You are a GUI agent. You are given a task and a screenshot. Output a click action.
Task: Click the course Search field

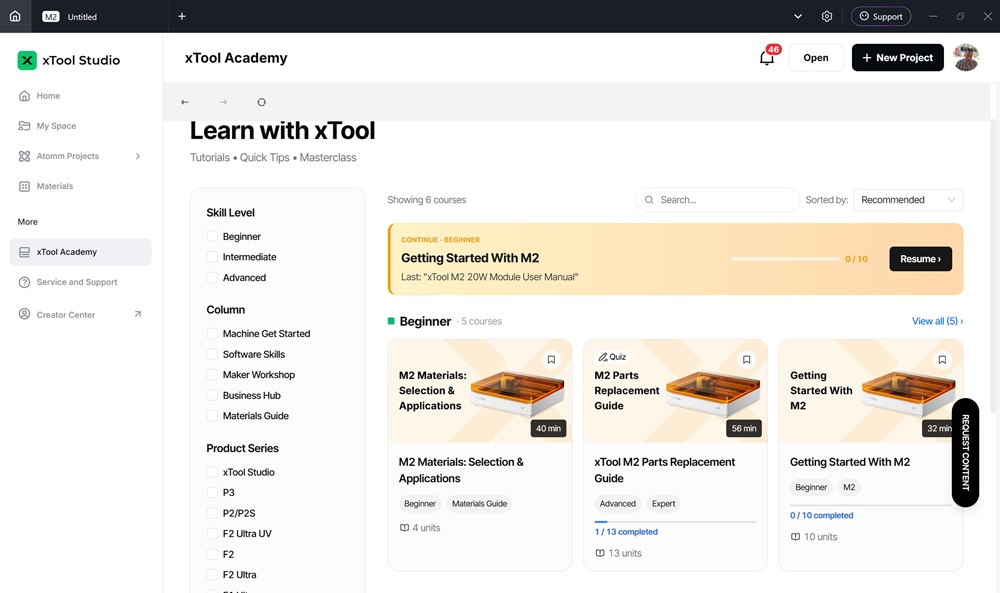(x=717, y=200)
